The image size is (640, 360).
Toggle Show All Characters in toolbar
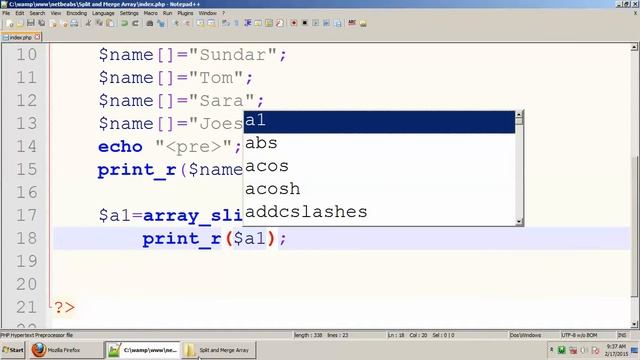coord(236,23)
